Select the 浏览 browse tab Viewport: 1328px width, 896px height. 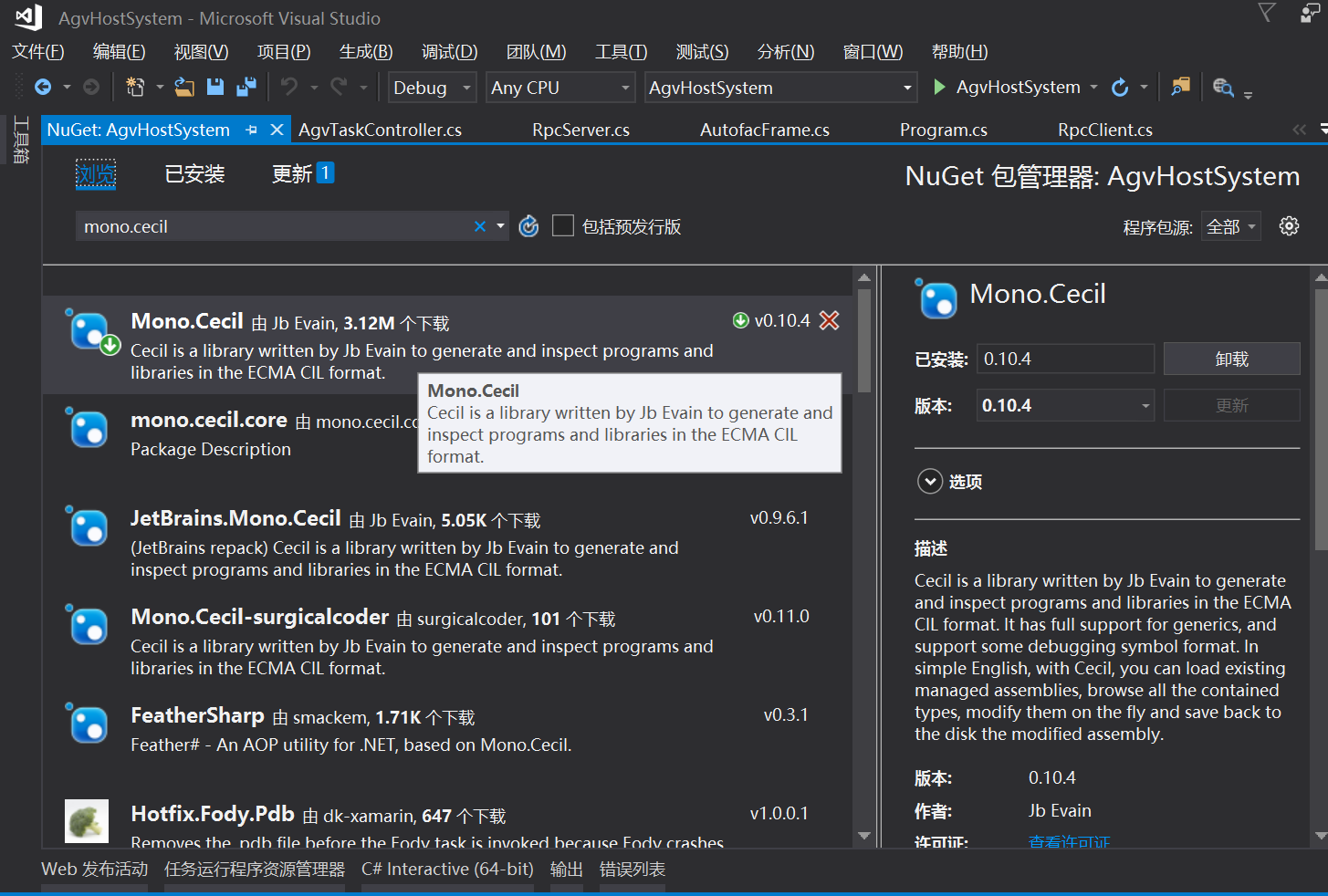point(96,173)
